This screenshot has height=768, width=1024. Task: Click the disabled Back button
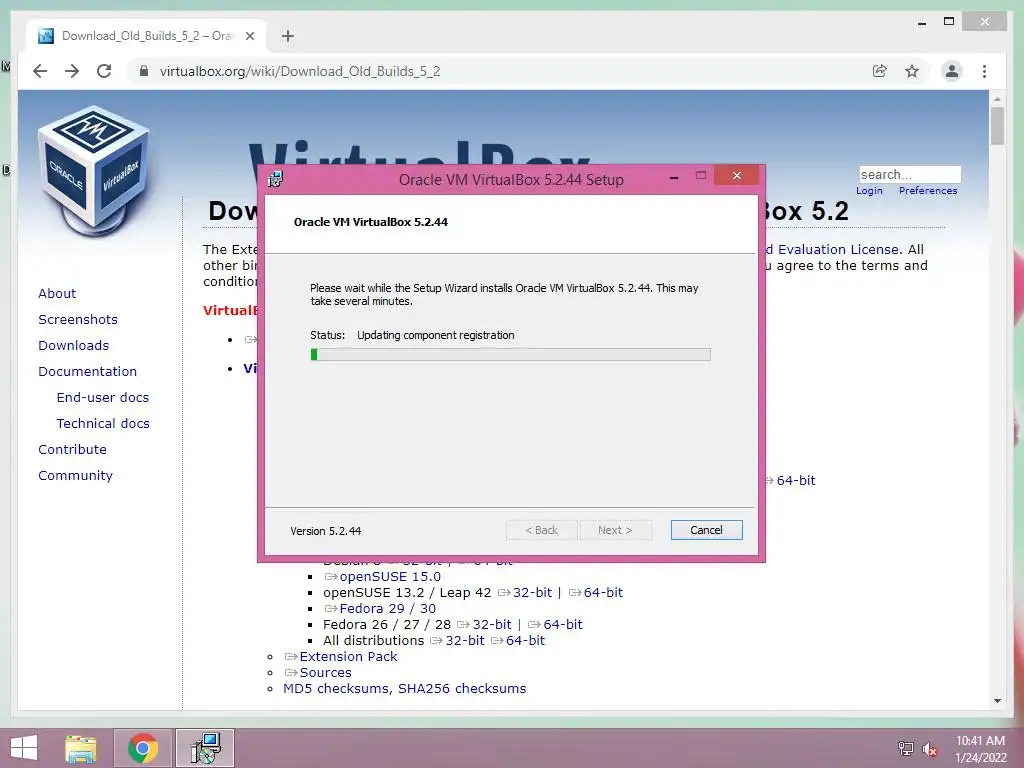pyautogui.click(x=541, y=530)
